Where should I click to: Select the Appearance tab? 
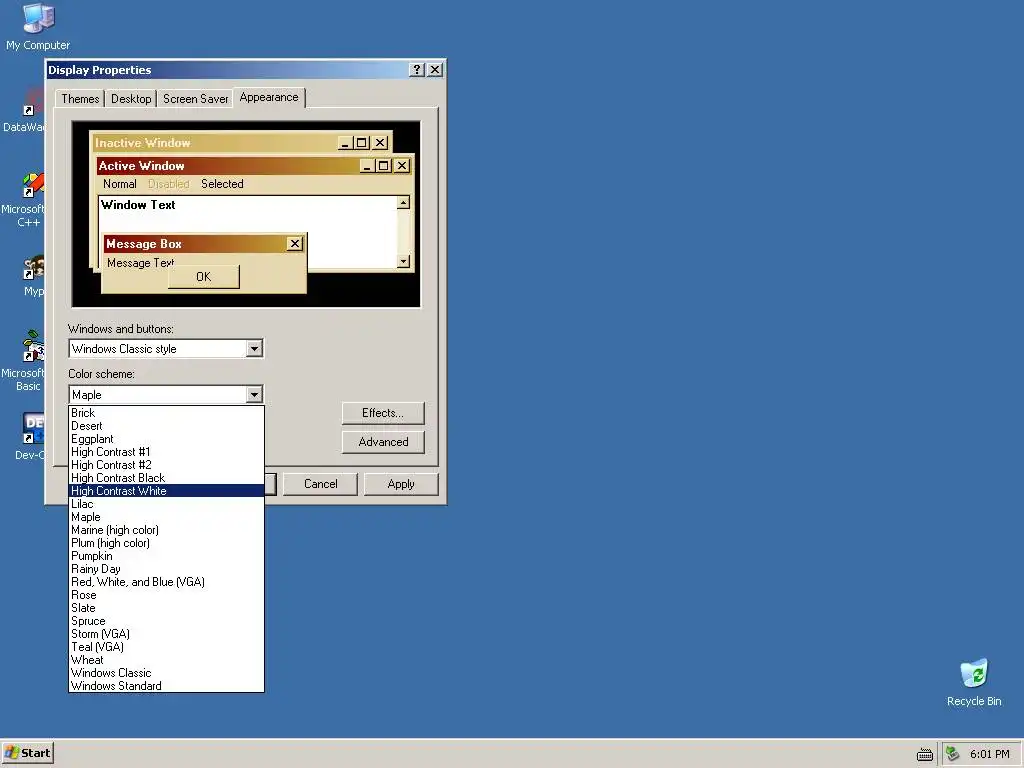point(268,97)
